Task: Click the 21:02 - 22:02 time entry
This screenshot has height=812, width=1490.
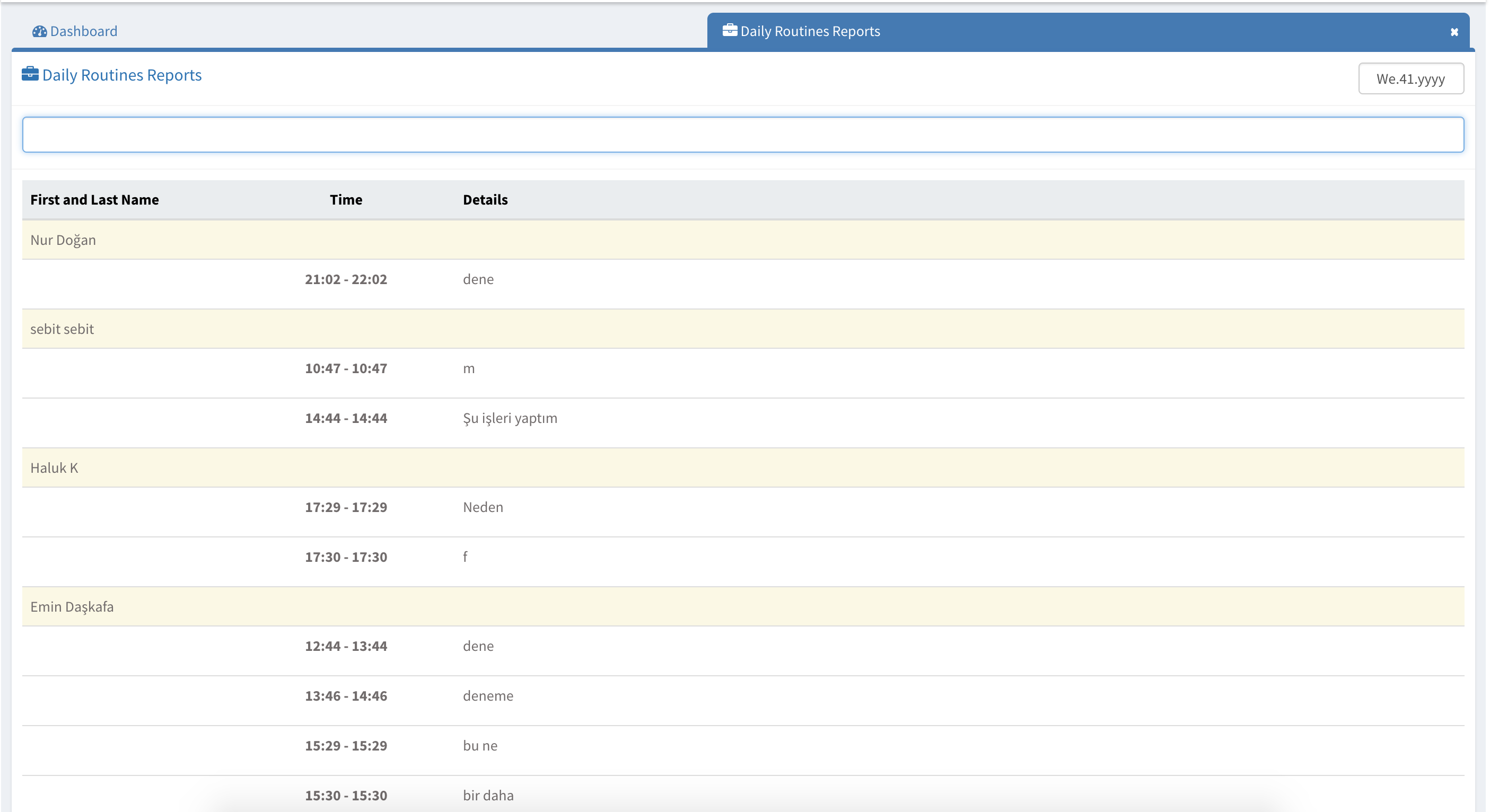Action: [x=346, y=279]
